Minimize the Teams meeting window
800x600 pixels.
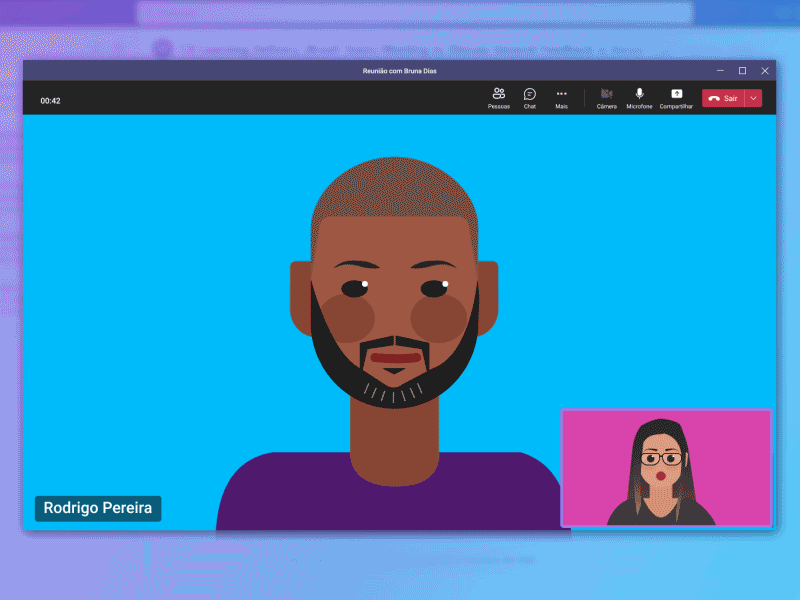[719, 71]
